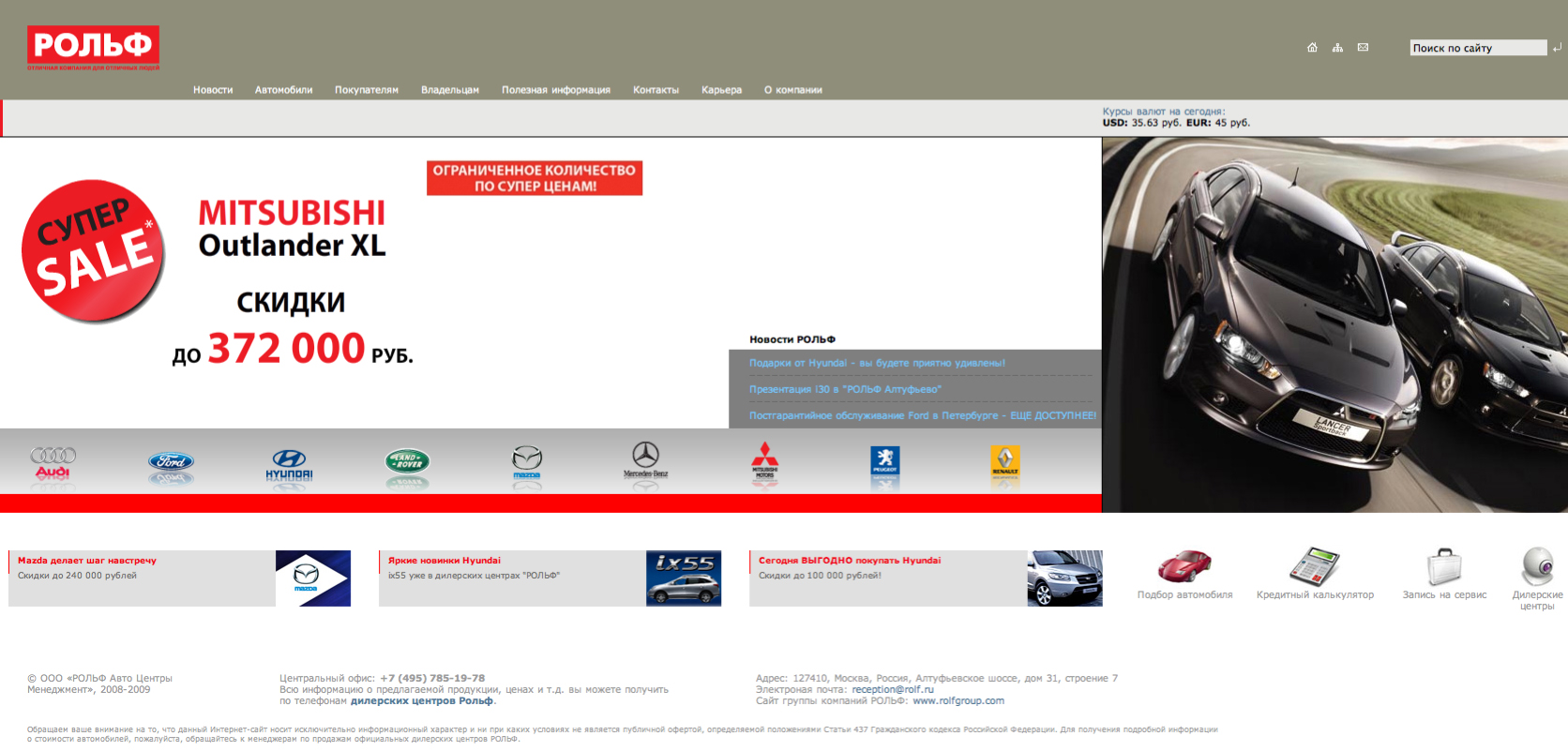
Task: Click the Mitsubishi Lancer photo banner
Action: point(1334,324)
